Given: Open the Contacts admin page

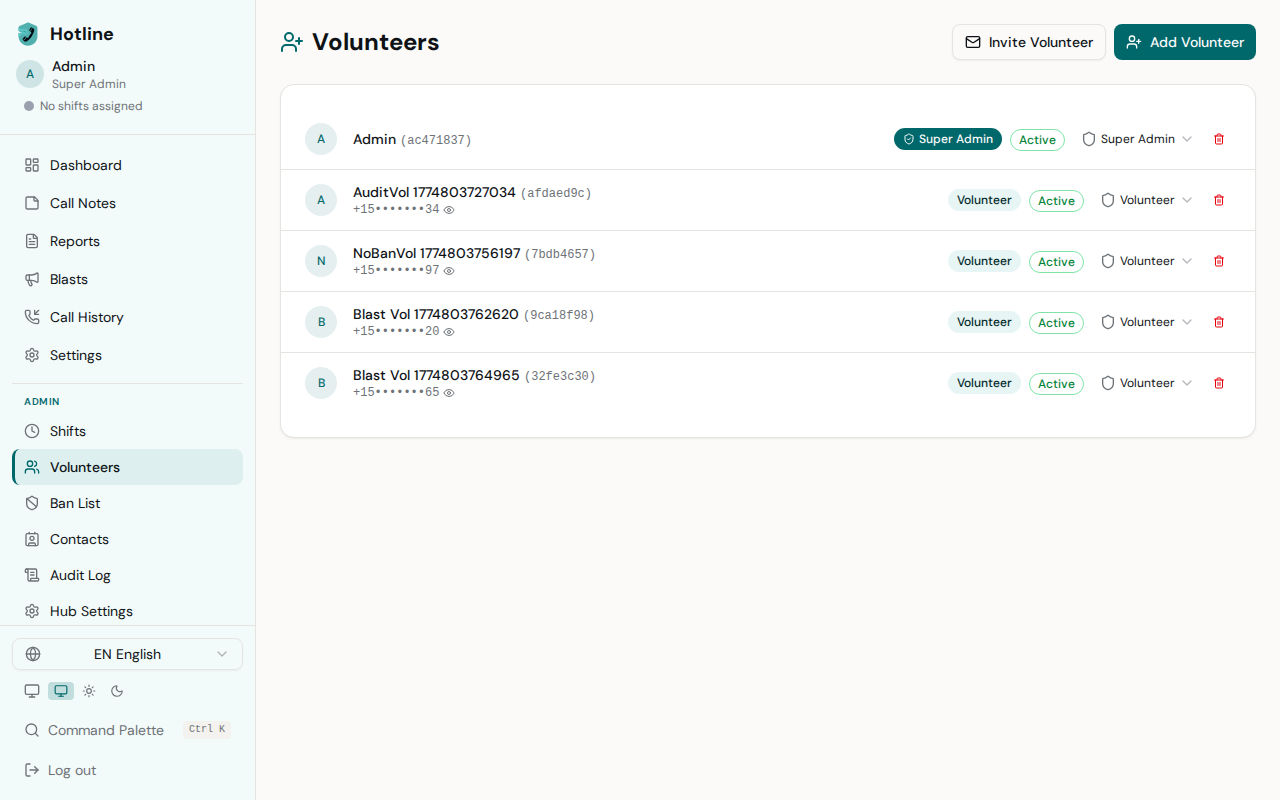Looking at the screenshot, I should tap(79, 539).
